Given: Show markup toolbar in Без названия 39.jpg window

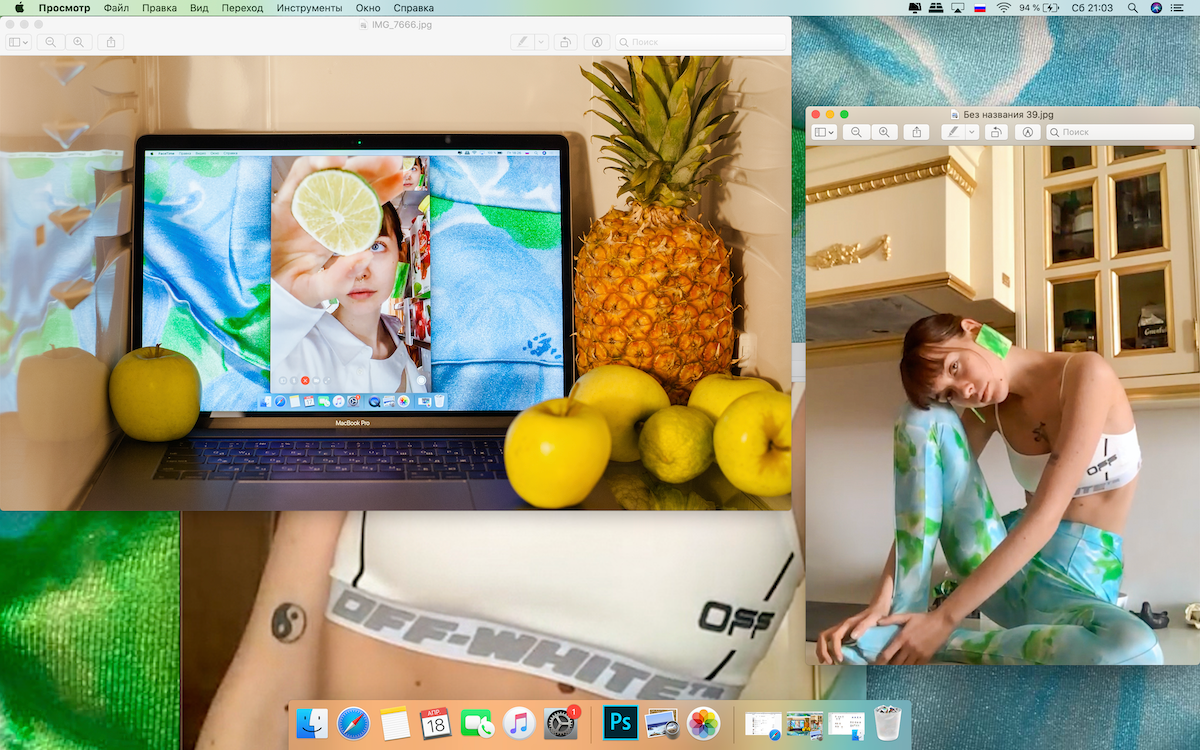Looking at the screenshot, I should point(1027,132).
